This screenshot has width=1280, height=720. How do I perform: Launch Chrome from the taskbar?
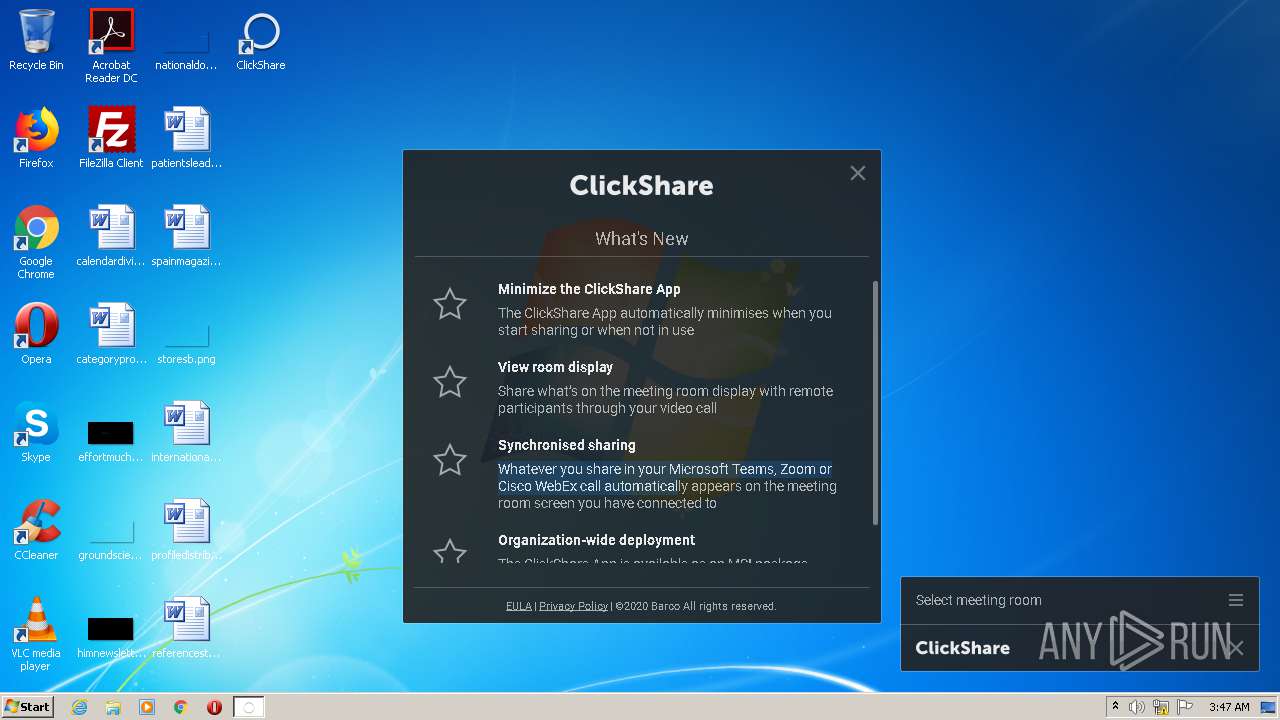(181, 707)
